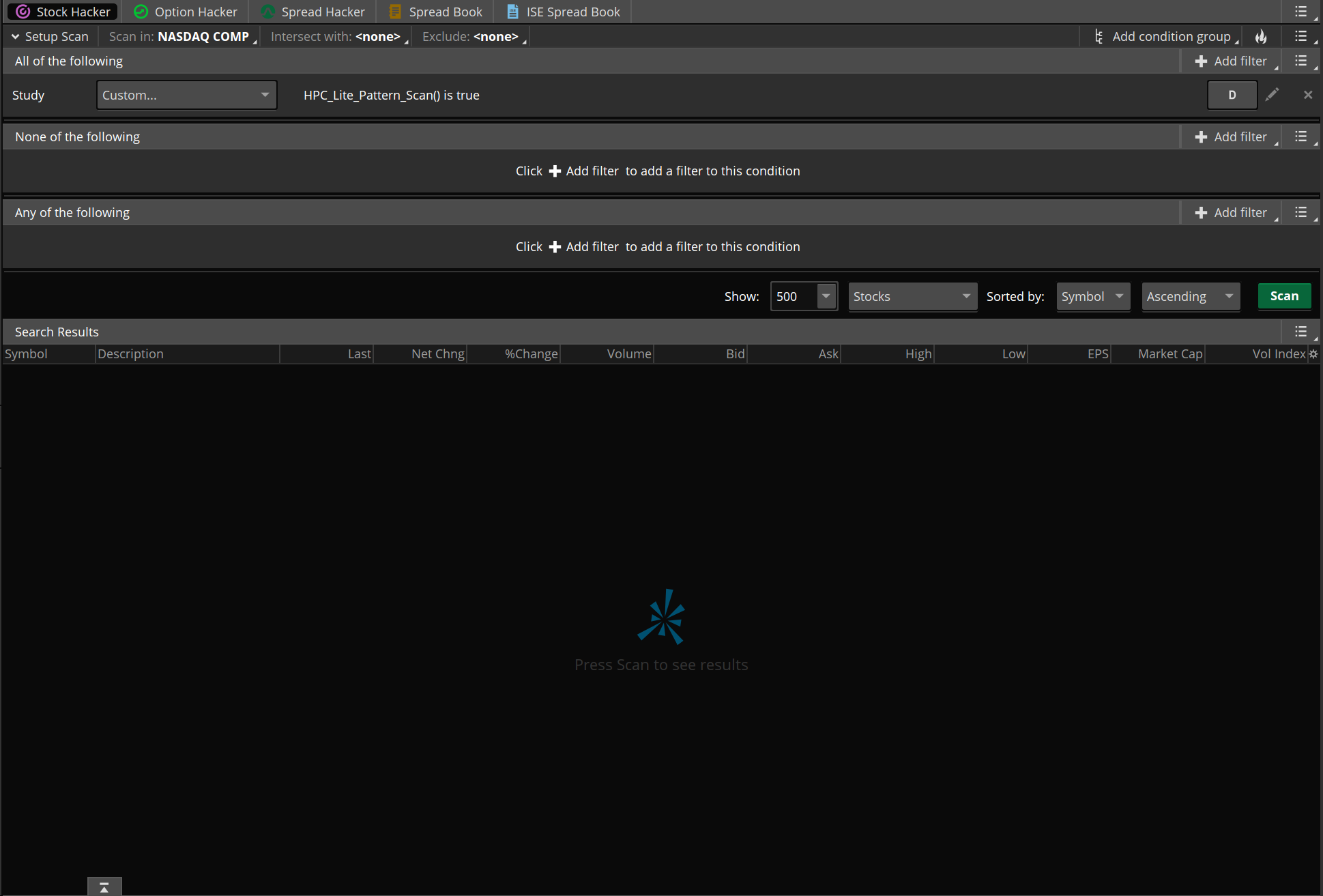The image size is (1323, 896).
Task: Expand the Show 500 results dropdown
Action: click(x=826, y=296)
